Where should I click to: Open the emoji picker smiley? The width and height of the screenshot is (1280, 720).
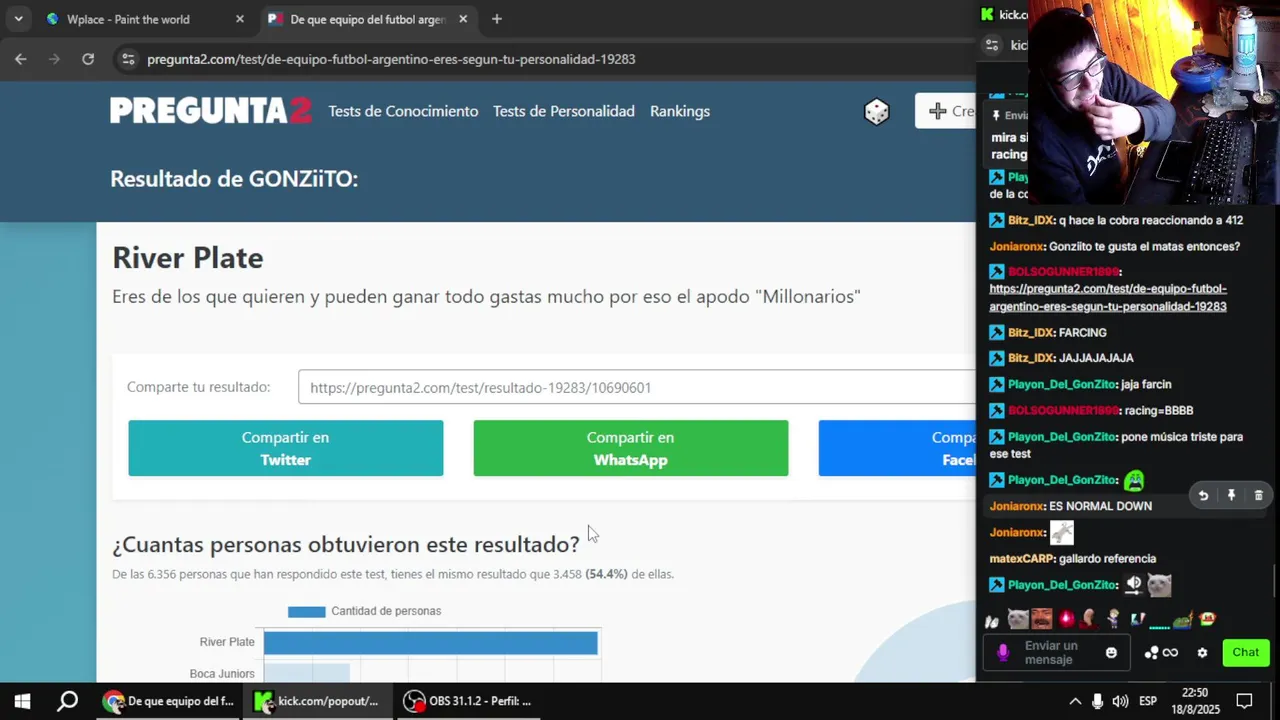pos(1111,653)
